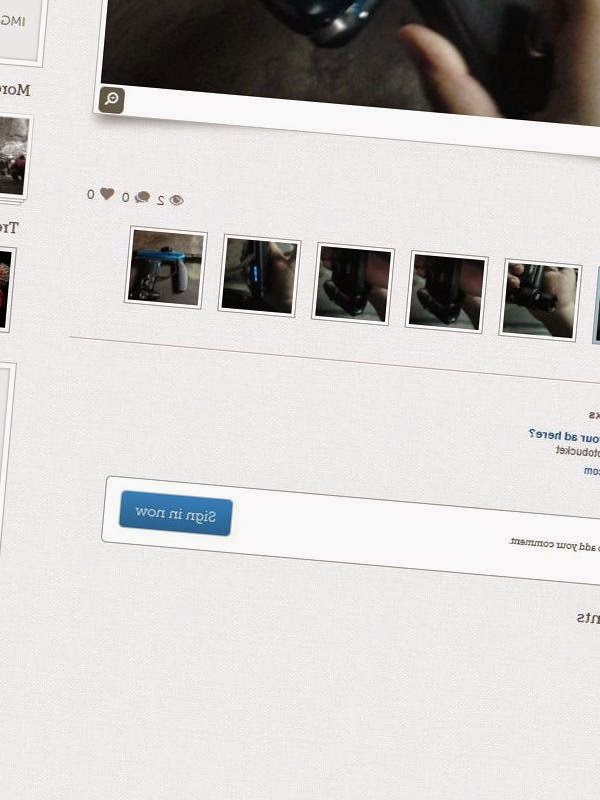Open thumbnail of hand gripping black barrel on light background
This screenshot has height=800, width=600.
point(540,300)
